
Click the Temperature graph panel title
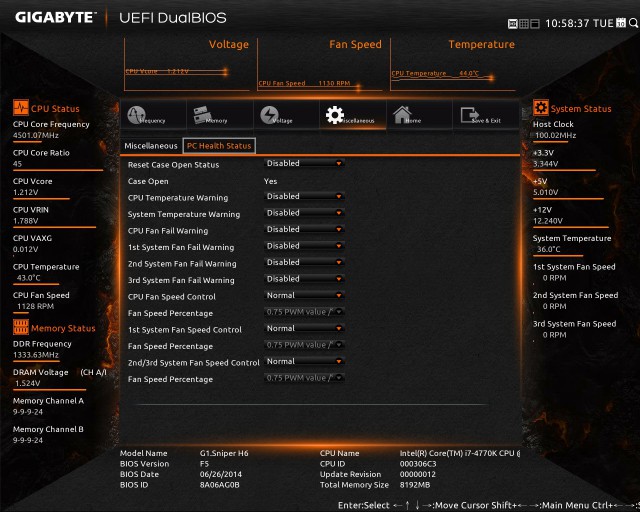(482, 44)
